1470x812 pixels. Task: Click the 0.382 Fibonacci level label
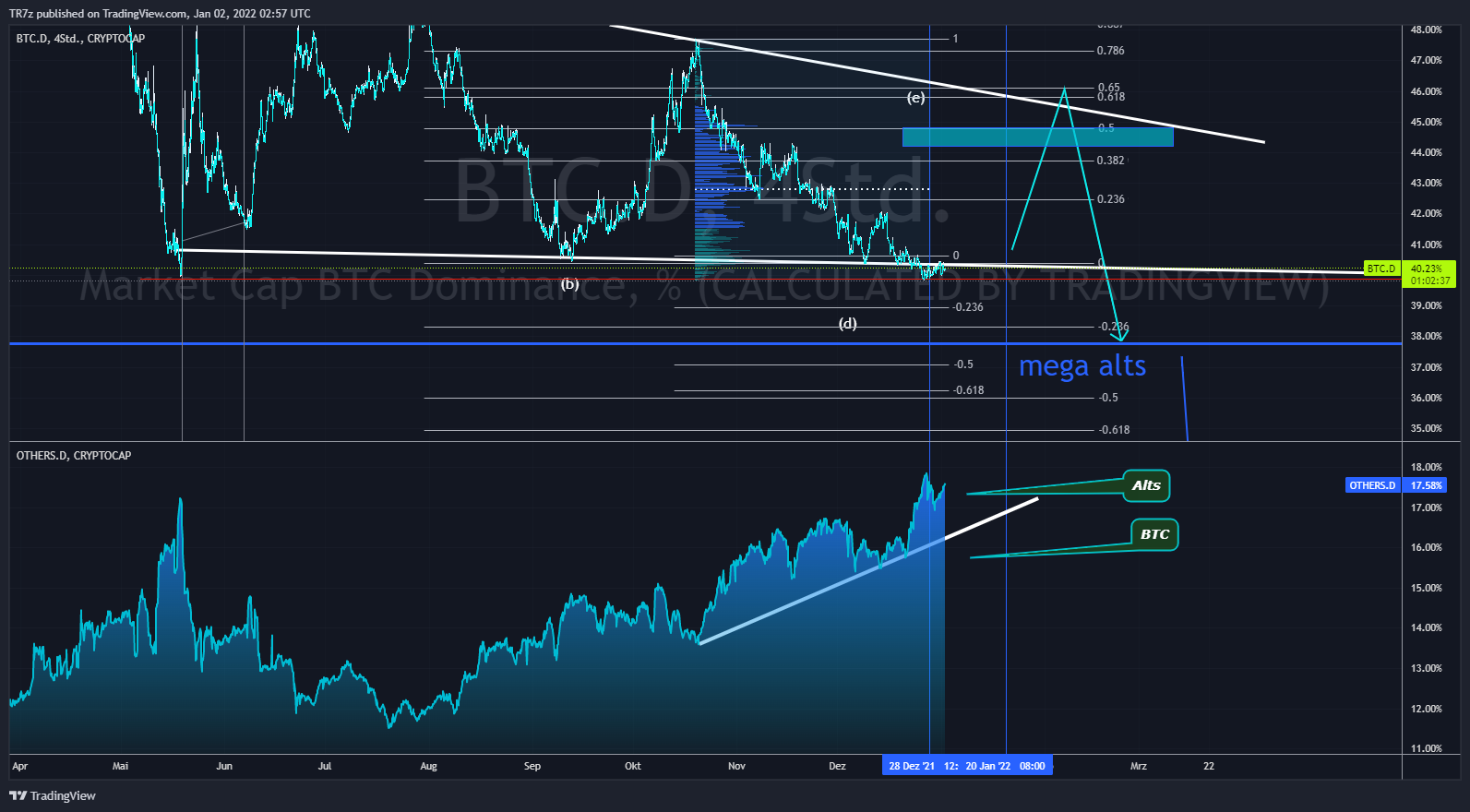[x=1111, y=161]
